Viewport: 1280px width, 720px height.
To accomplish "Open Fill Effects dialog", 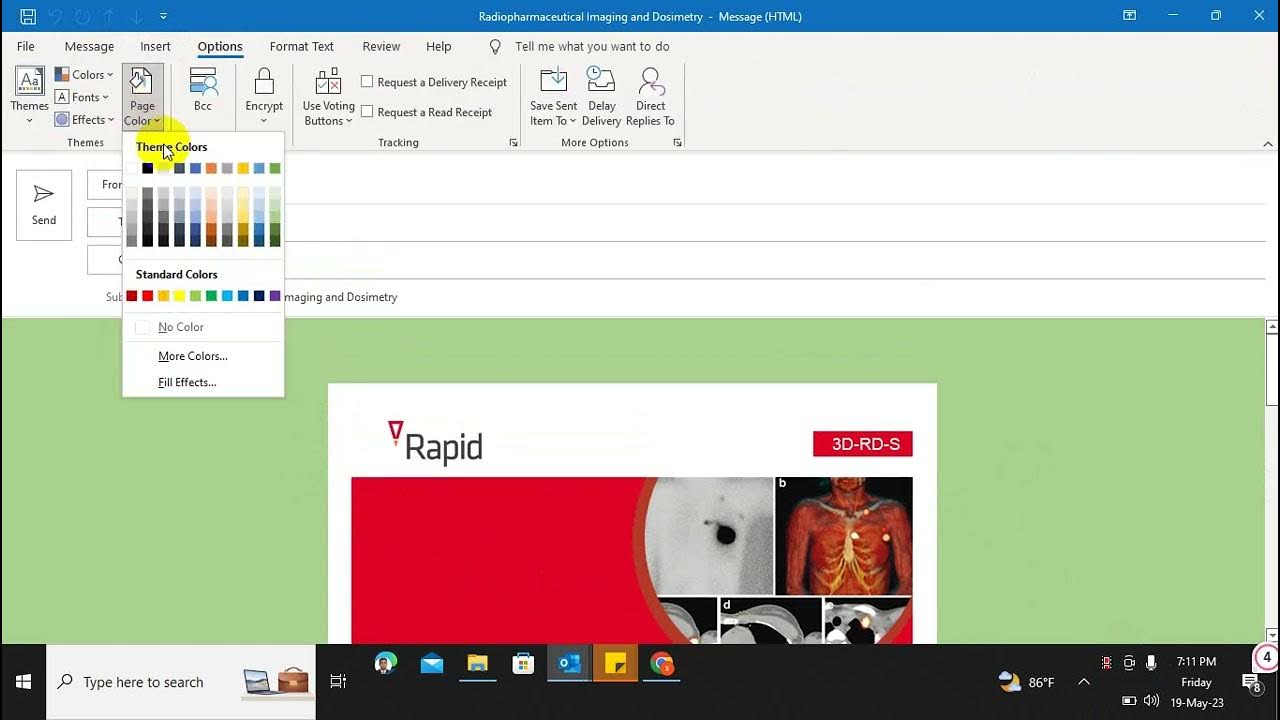I will click(x=203, y=382).
